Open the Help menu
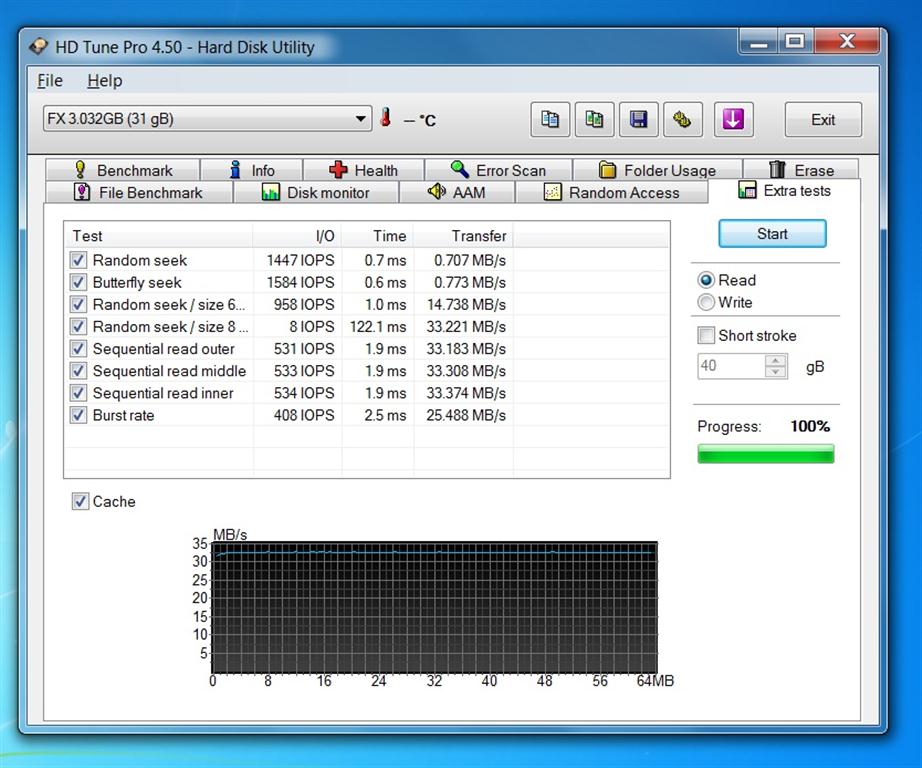 104,81
